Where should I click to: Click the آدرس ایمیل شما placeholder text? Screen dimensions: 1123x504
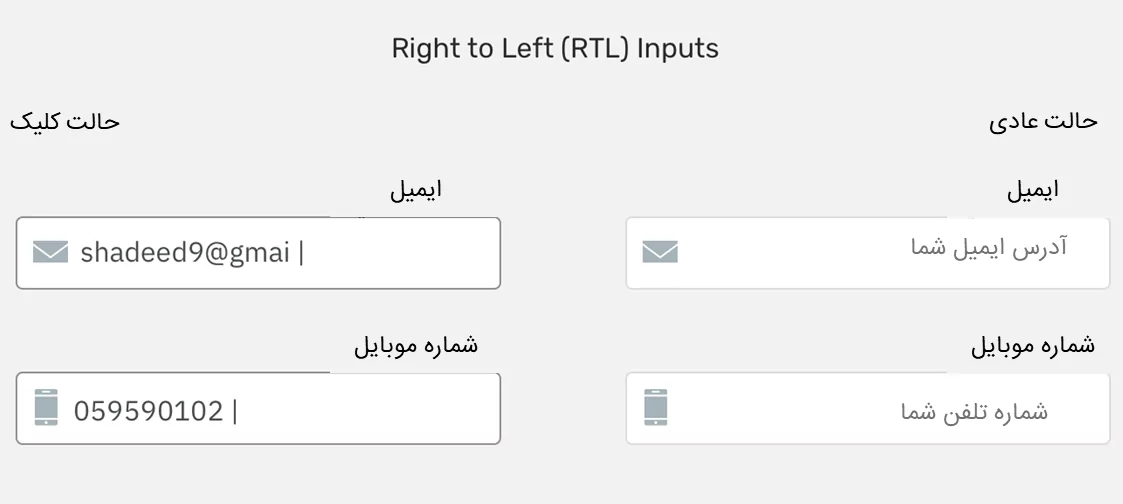click(x=988, y=248)
